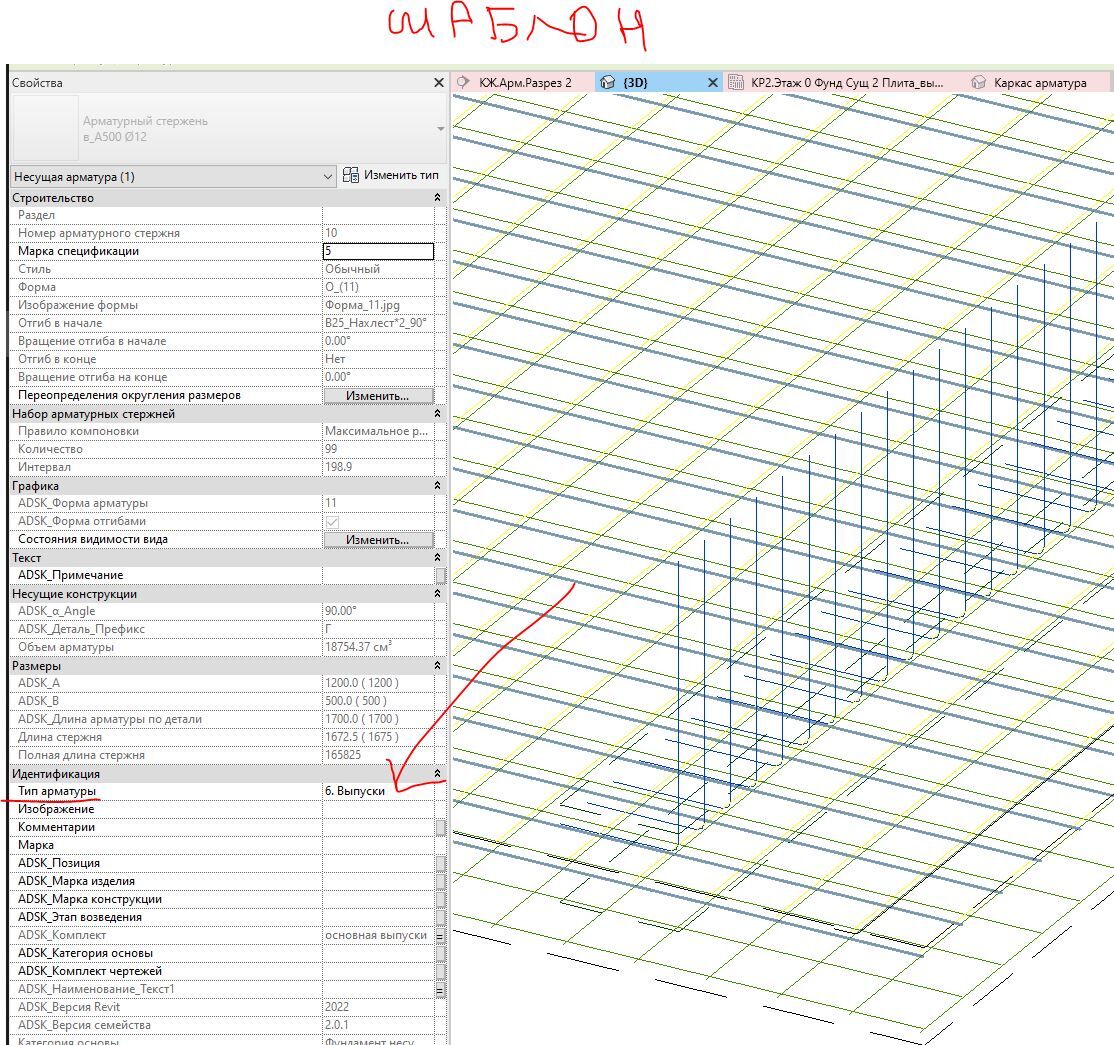Viewport: 1114px width, 1045px height.
Task: Collapse the Несущие конструкции section
Action: coord(437,594)
